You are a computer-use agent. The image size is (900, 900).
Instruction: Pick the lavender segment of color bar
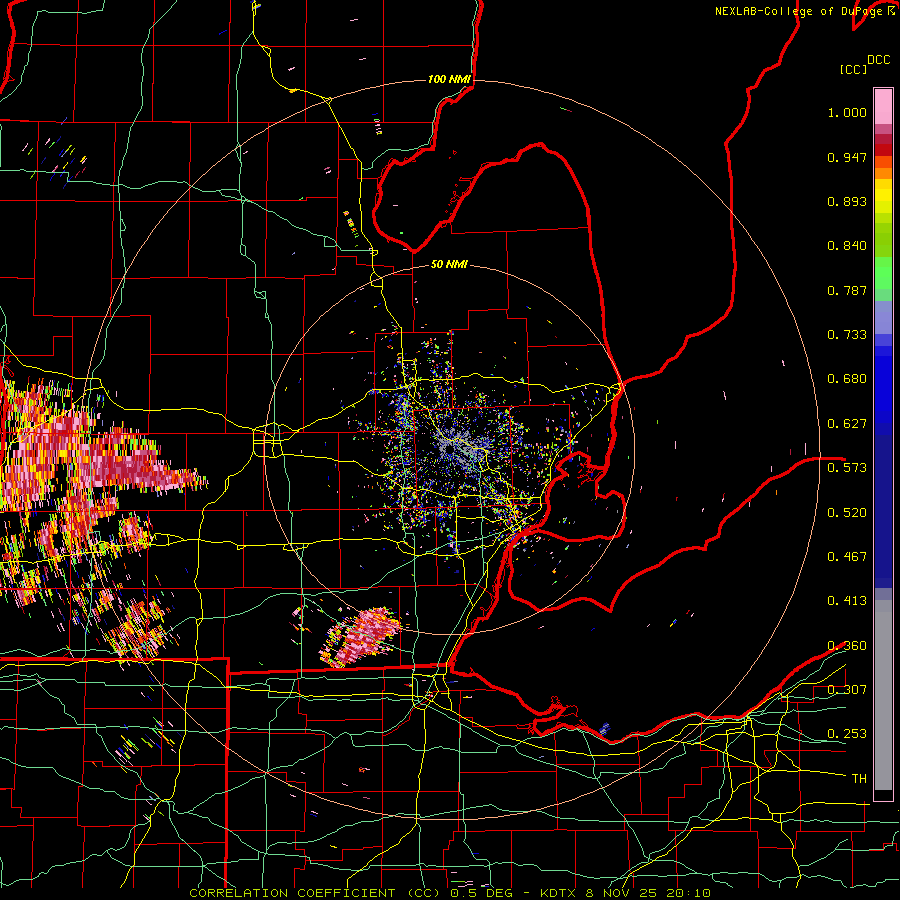(x=883, y=317)
